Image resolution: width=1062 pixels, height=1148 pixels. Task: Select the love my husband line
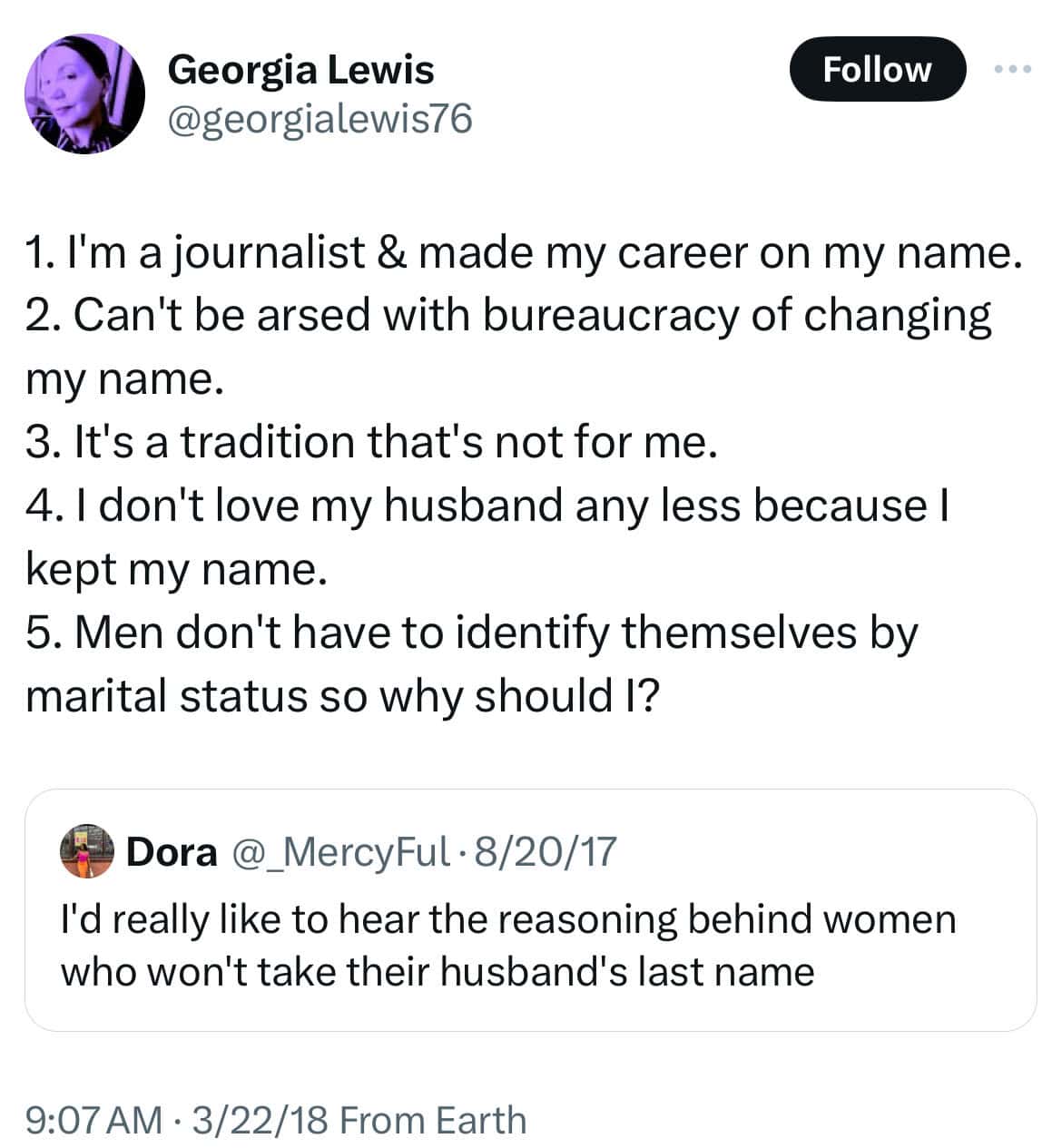(x=487, y=537)
